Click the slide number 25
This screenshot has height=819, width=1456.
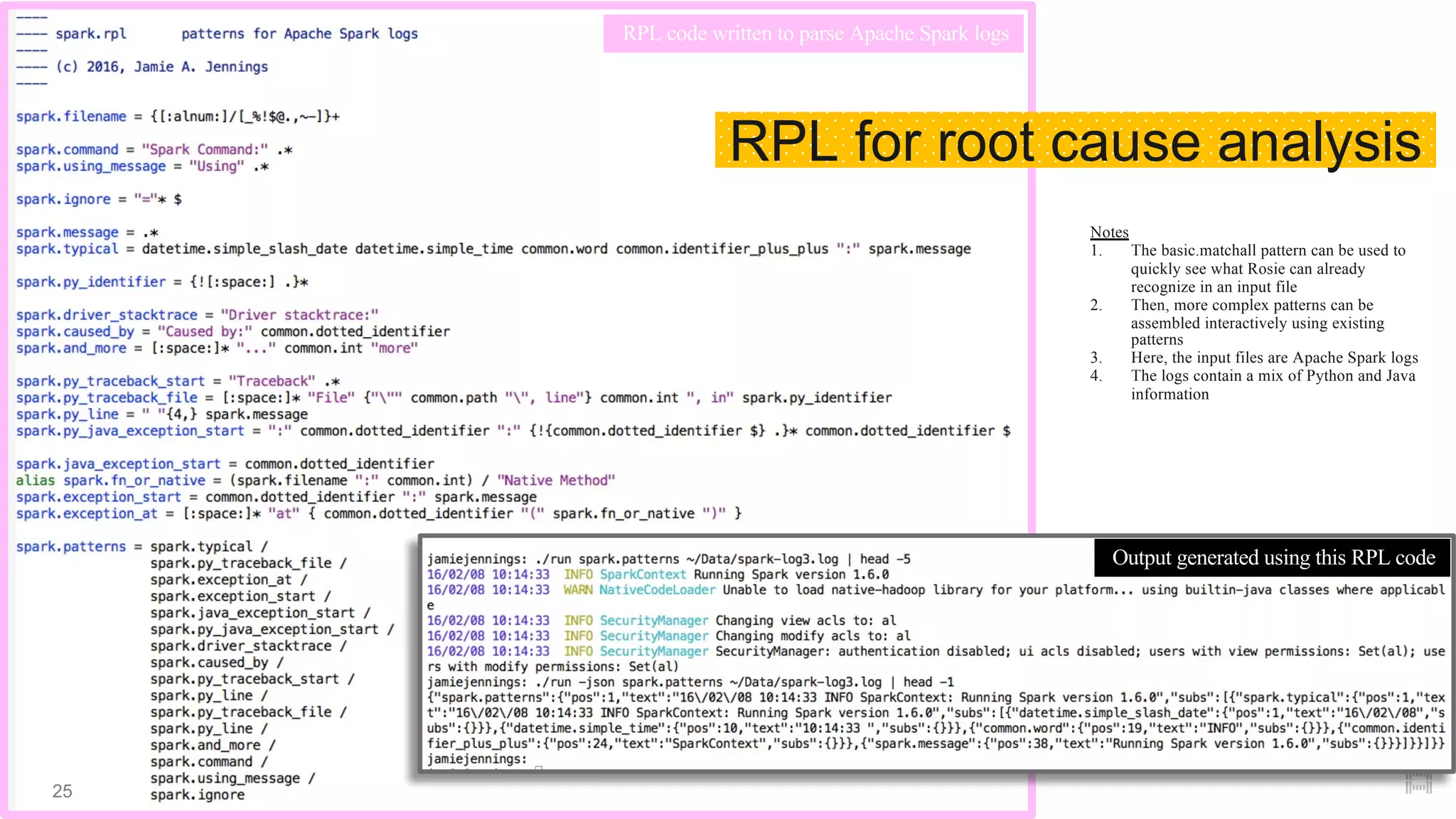tap(62, 791)
